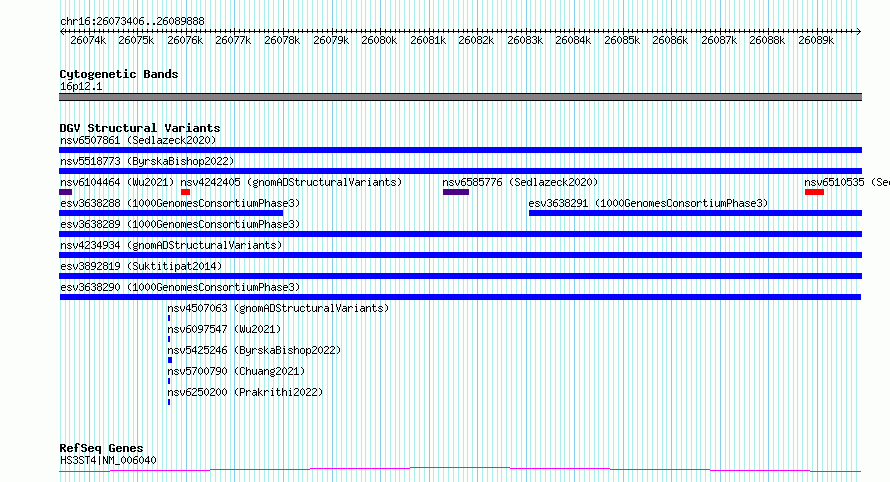Click the 26076k ruler position
Screen dimensions: 890x482
pos(185,40)
